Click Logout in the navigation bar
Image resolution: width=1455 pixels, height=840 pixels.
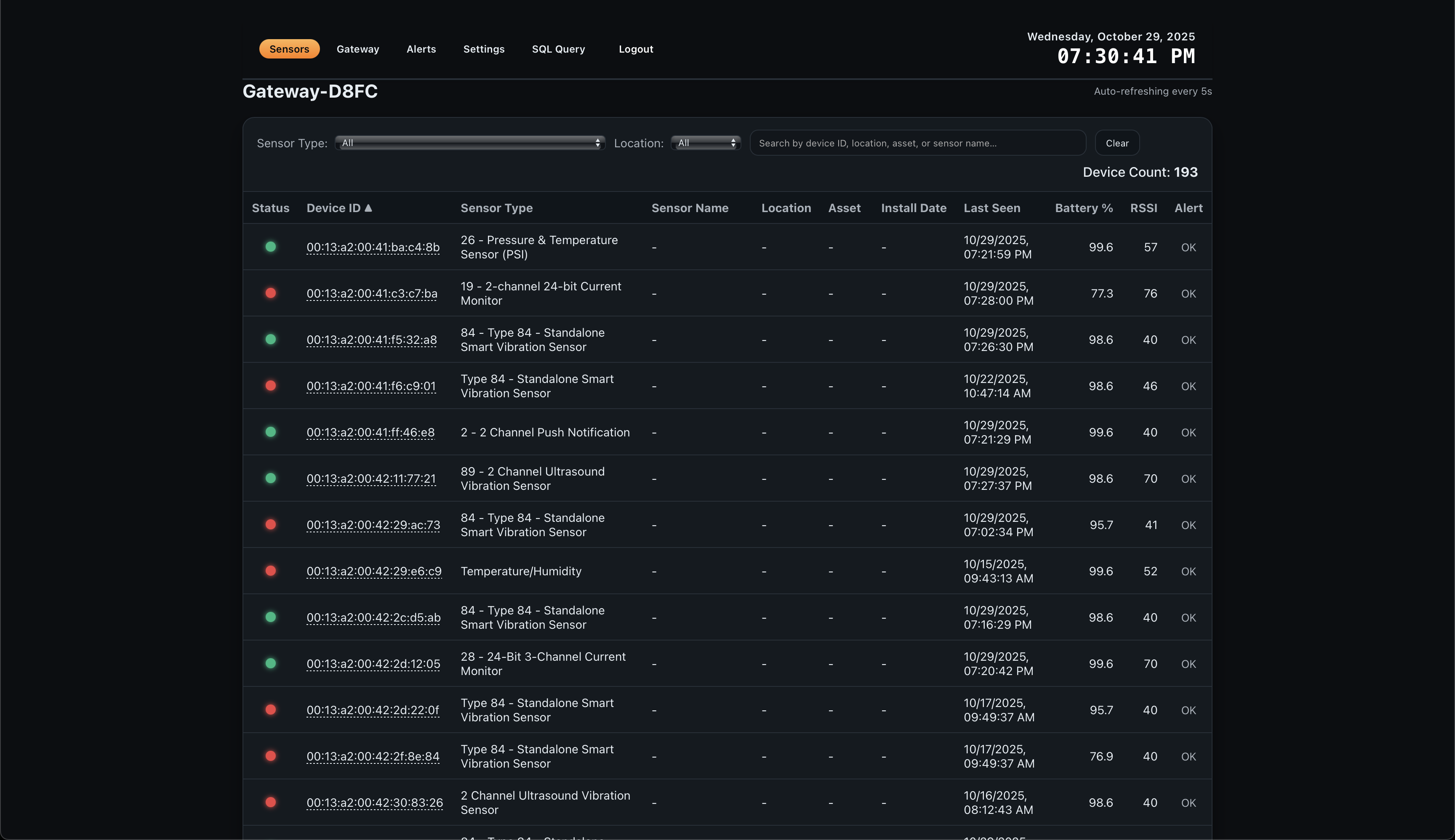(x=635, y=49)
